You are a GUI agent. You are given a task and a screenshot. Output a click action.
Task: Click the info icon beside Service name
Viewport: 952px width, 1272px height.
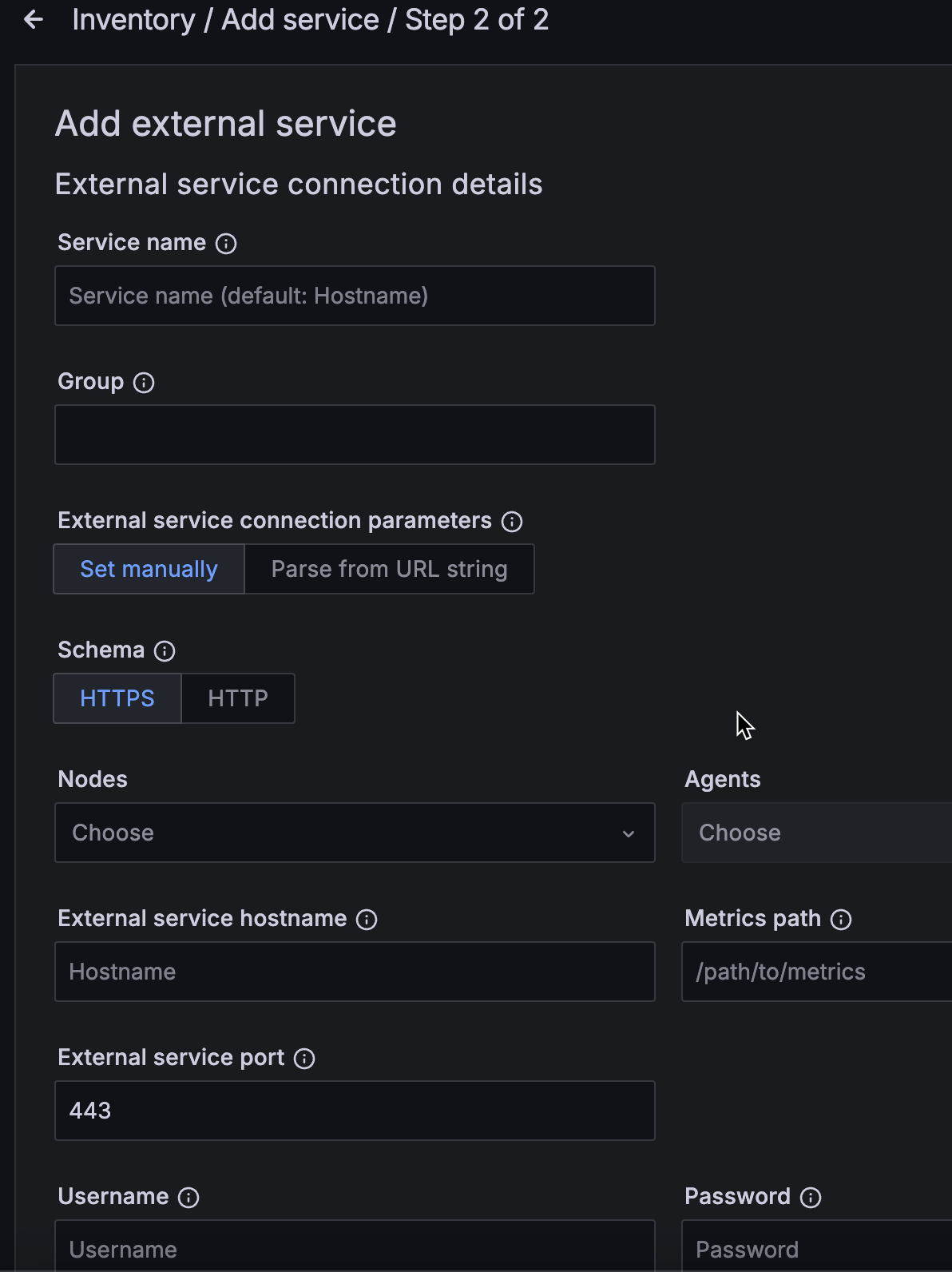[226, 244]
